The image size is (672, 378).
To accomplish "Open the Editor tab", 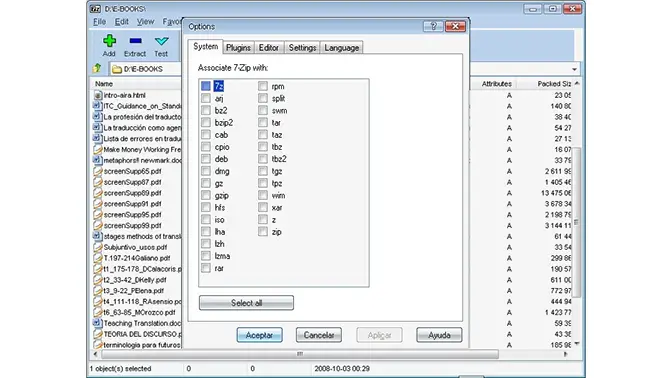I will pyautogui.click(x=269, y=48).
